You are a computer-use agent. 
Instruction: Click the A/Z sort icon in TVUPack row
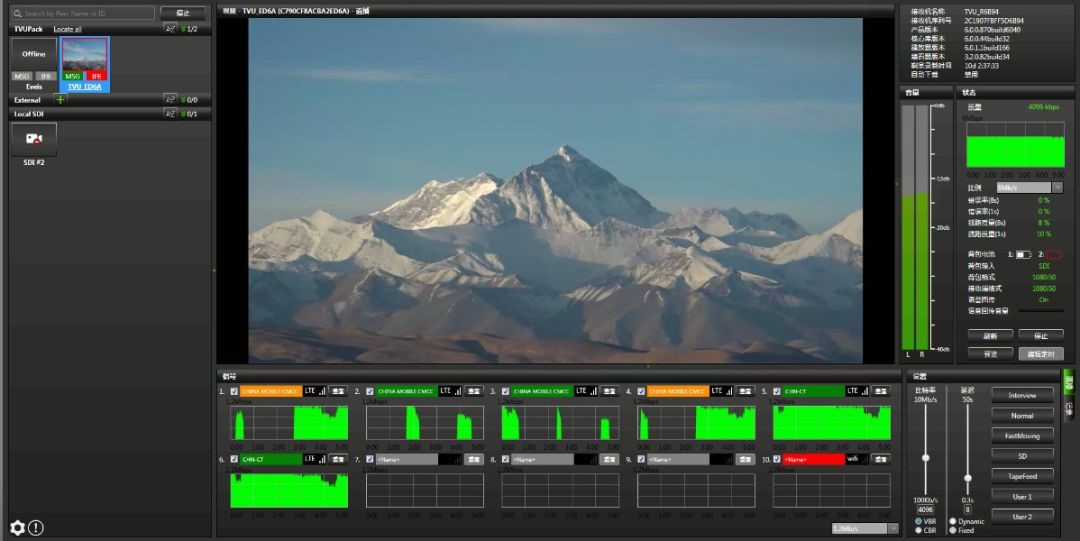(x=170, y=29)
